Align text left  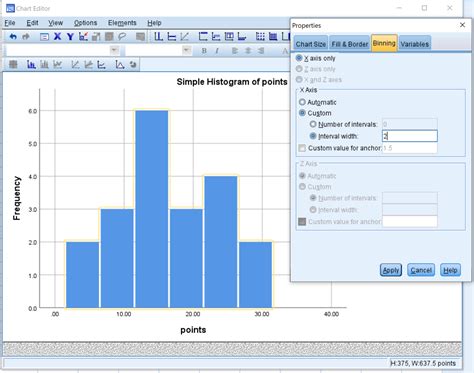[x=235, y=51]
